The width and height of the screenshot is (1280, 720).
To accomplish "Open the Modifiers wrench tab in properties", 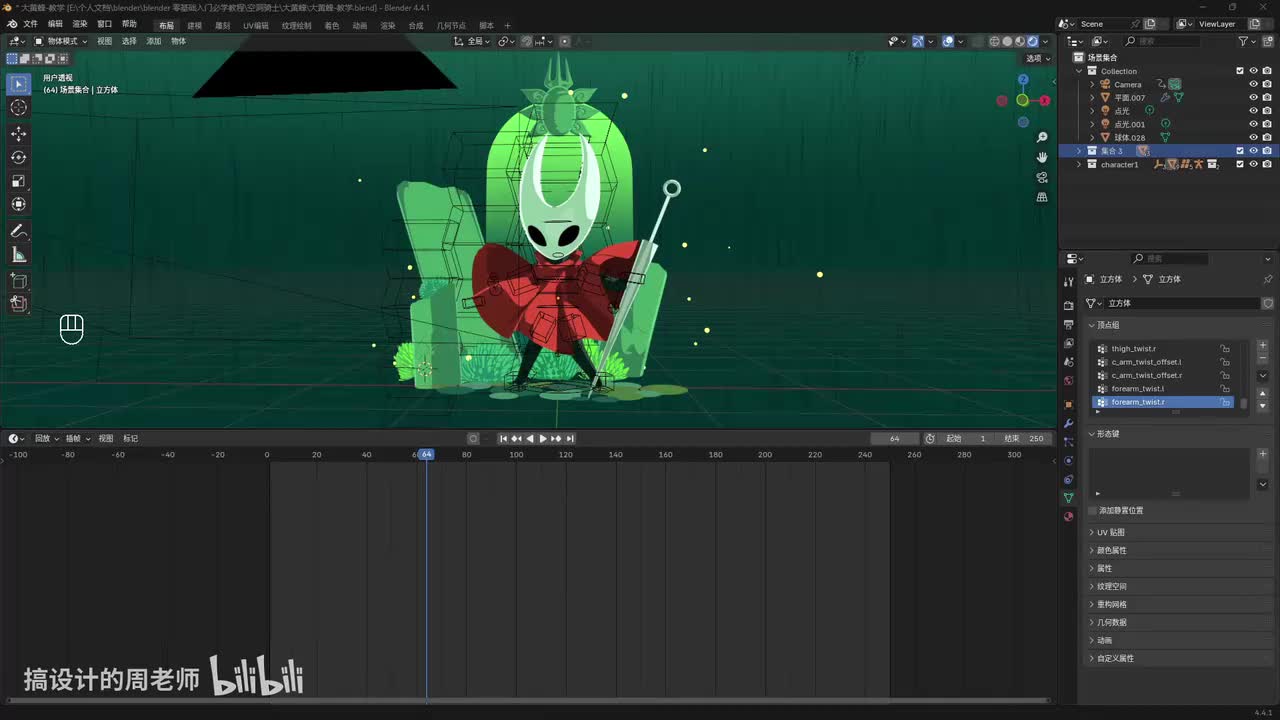I will coord(1068,423).
